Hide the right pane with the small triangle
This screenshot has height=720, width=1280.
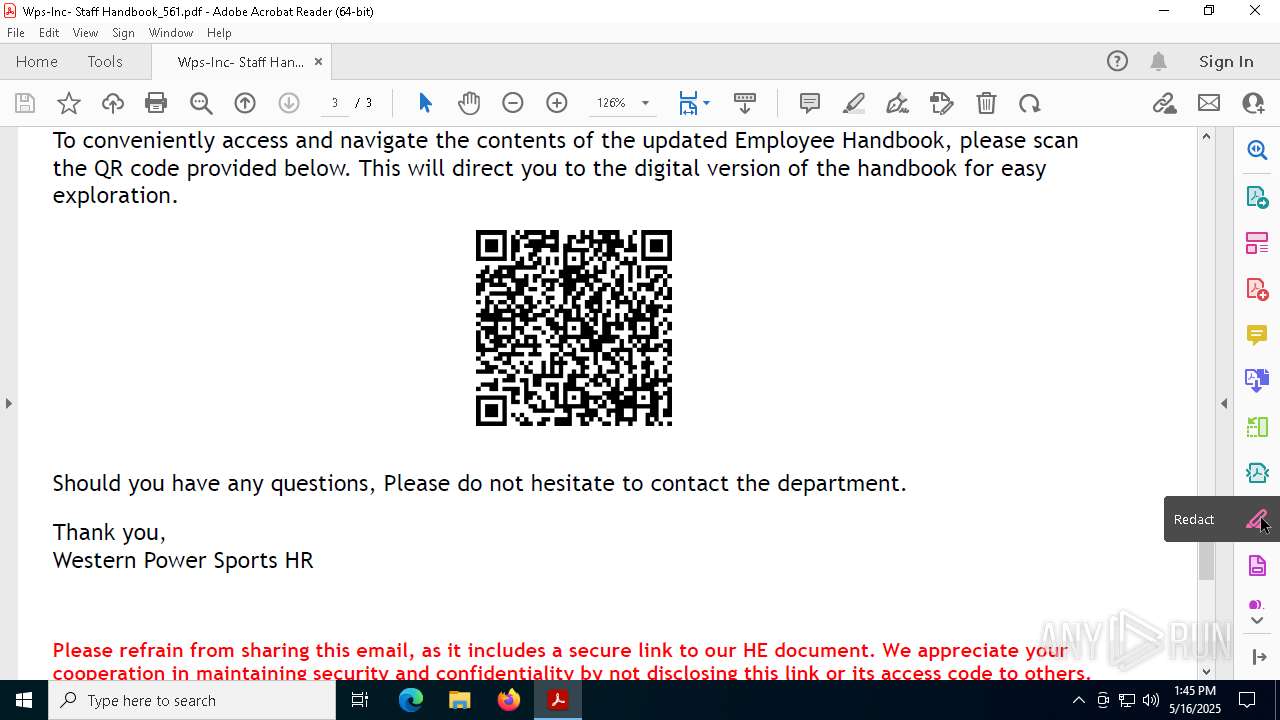1224,403
